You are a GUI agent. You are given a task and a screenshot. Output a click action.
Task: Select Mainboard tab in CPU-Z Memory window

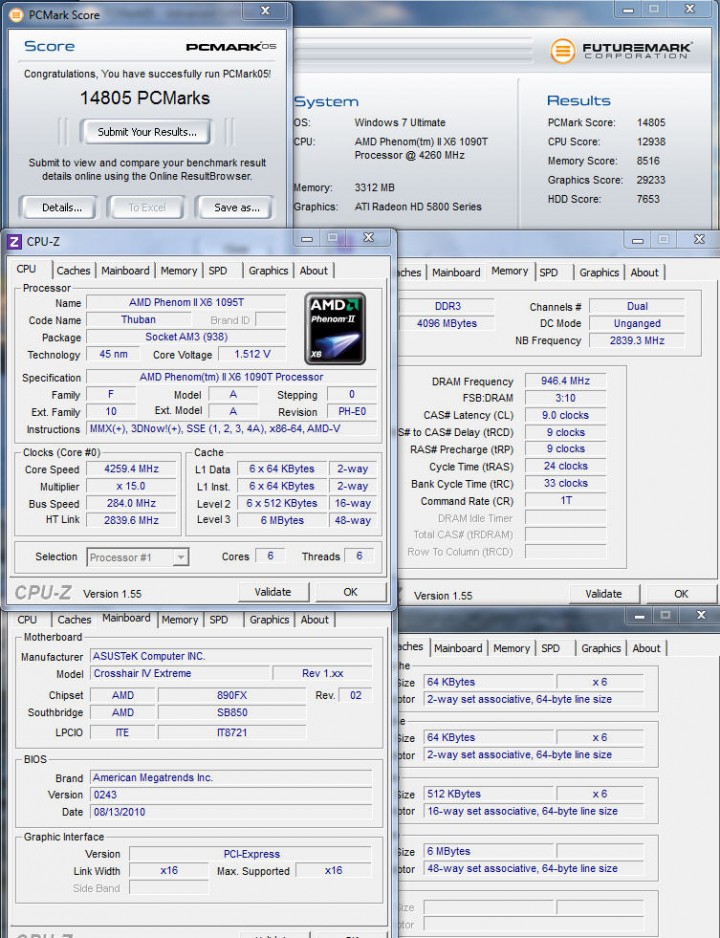point(456,273)
